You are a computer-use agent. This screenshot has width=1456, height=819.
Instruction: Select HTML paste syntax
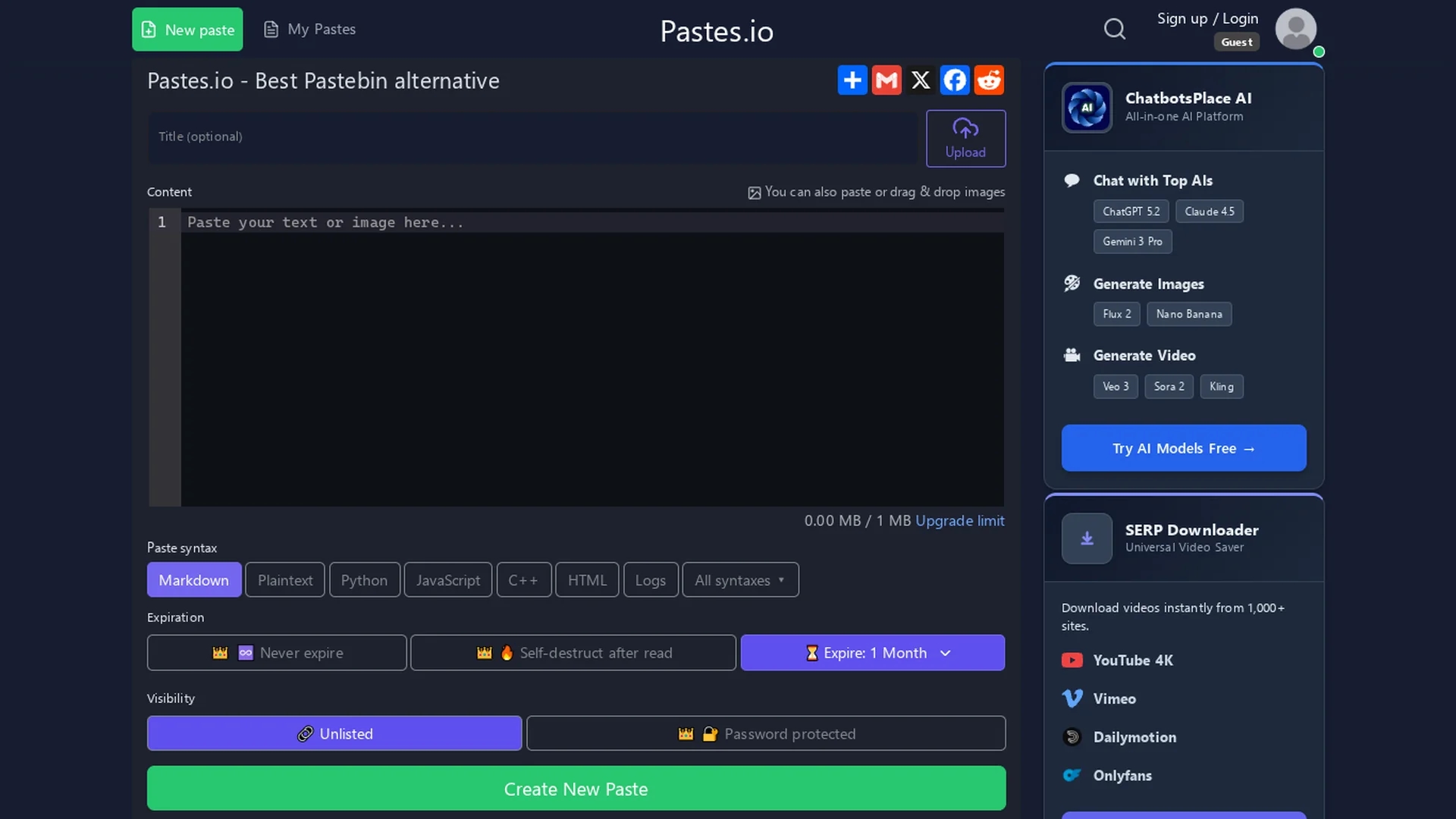(x=587, y=579)
